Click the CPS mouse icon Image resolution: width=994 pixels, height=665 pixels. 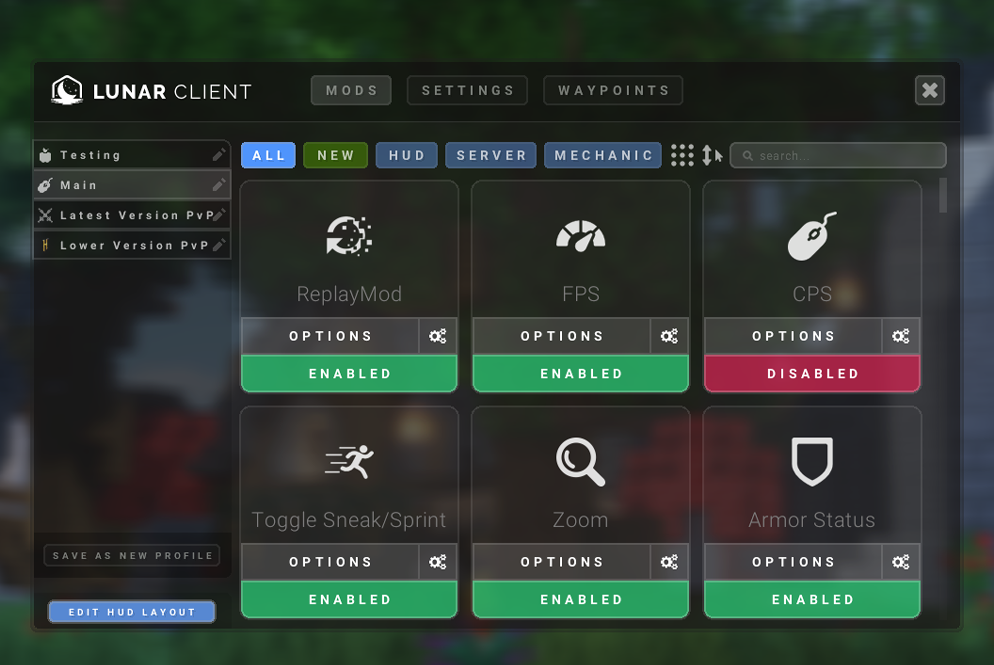click(x=811, y=234)
